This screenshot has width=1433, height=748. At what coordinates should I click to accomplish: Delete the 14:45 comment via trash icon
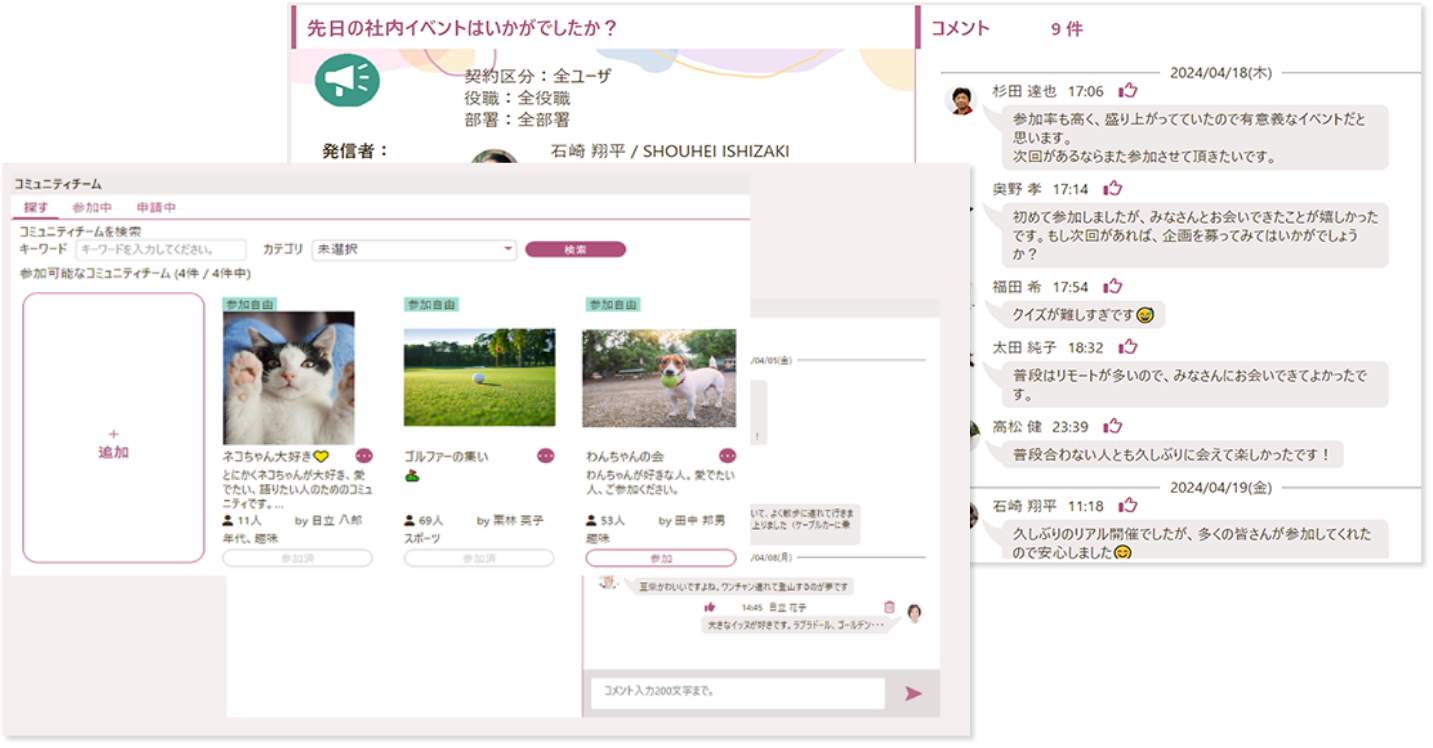[890, 607]
